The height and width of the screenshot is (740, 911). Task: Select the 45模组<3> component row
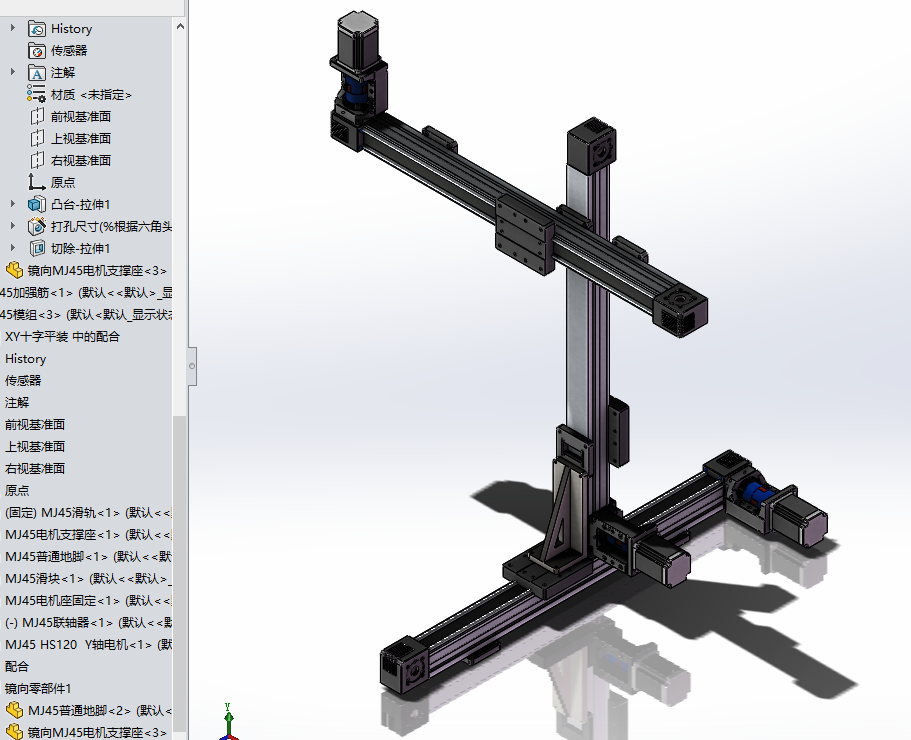pos(86,315)
